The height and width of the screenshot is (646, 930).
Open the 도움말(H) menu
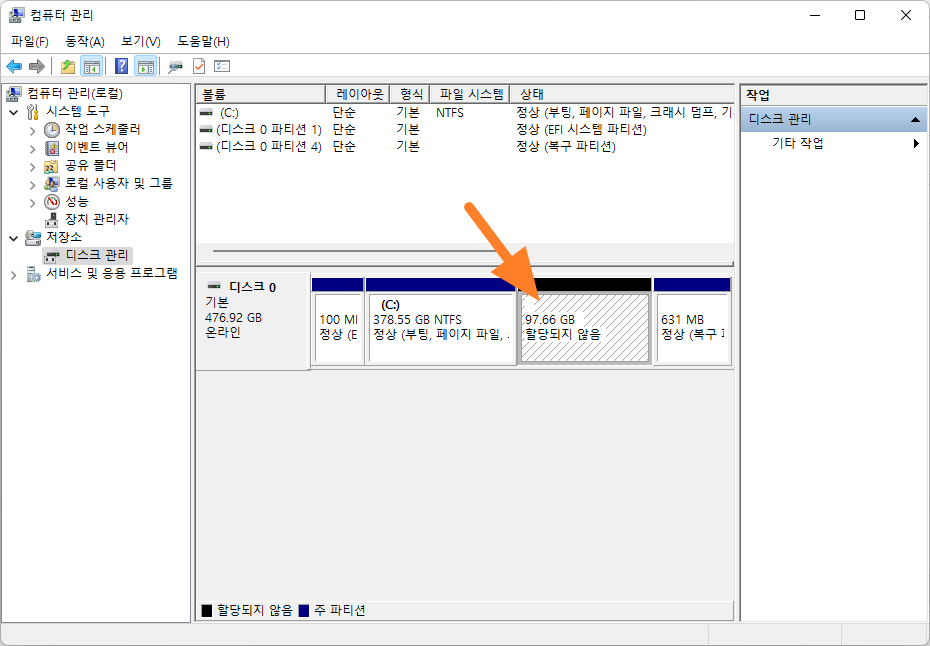[x=203, y=42]
